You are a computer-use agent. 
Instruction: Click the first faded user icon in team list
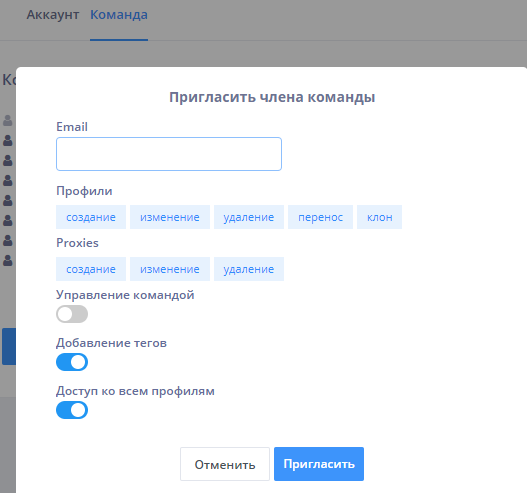(8, 120)
